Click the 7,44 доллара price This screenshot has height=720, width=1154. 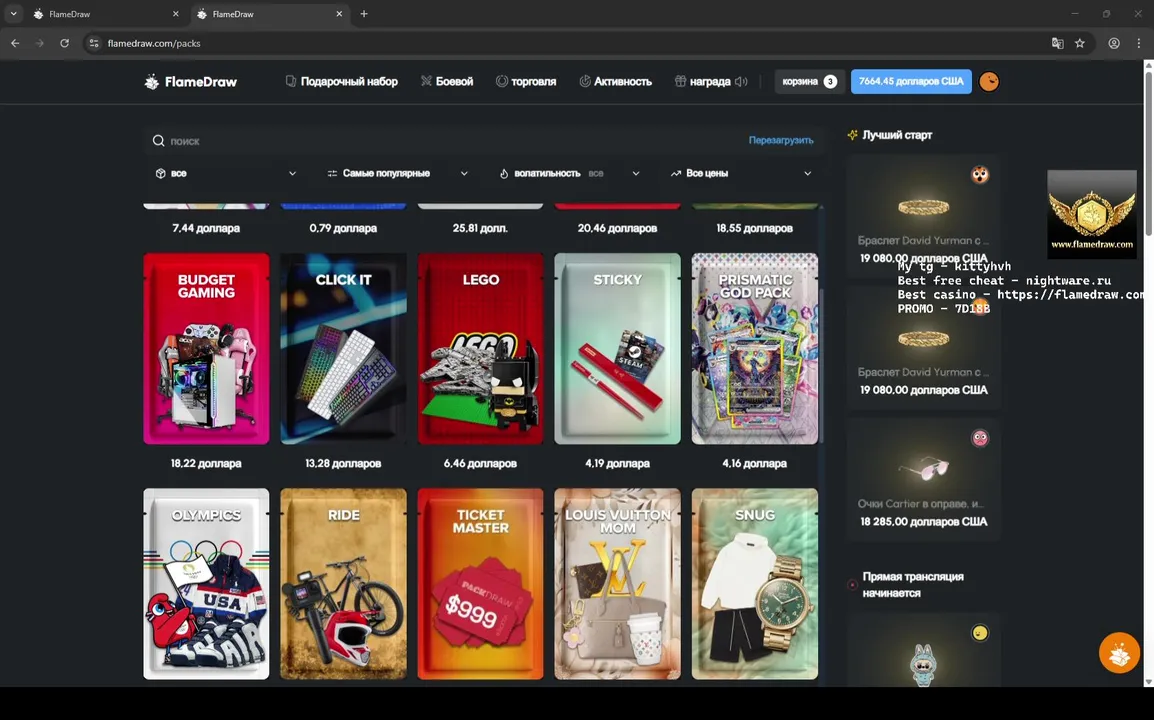(x=206, y=228)
